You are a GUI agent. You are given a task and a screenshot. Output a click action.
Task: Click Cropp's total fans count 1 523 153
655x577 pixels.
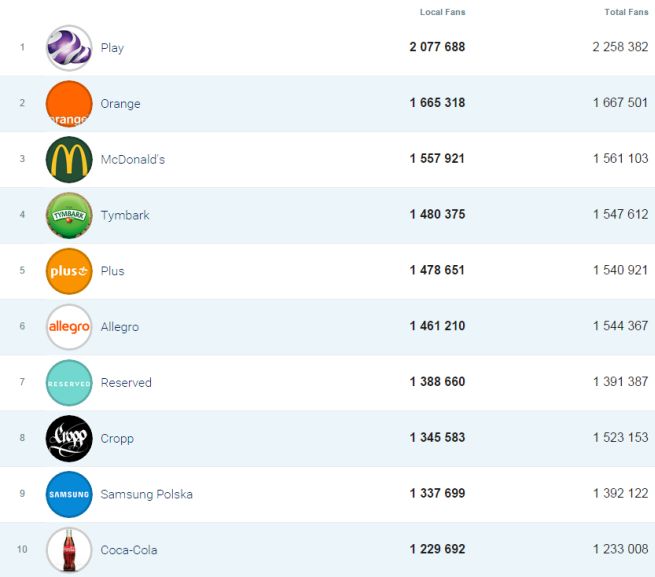(620, 438)
